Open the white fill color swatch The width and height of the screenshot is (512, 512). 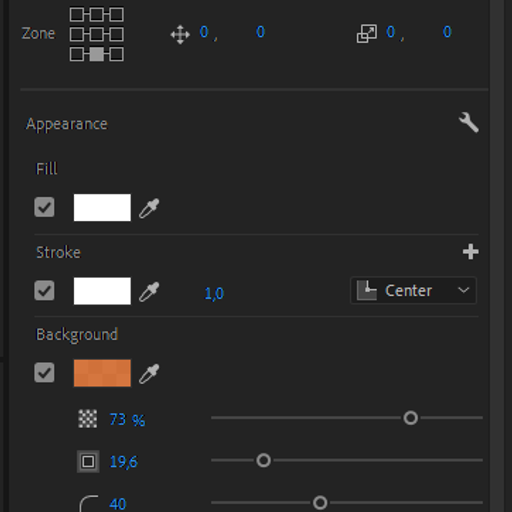click(102, 207)
